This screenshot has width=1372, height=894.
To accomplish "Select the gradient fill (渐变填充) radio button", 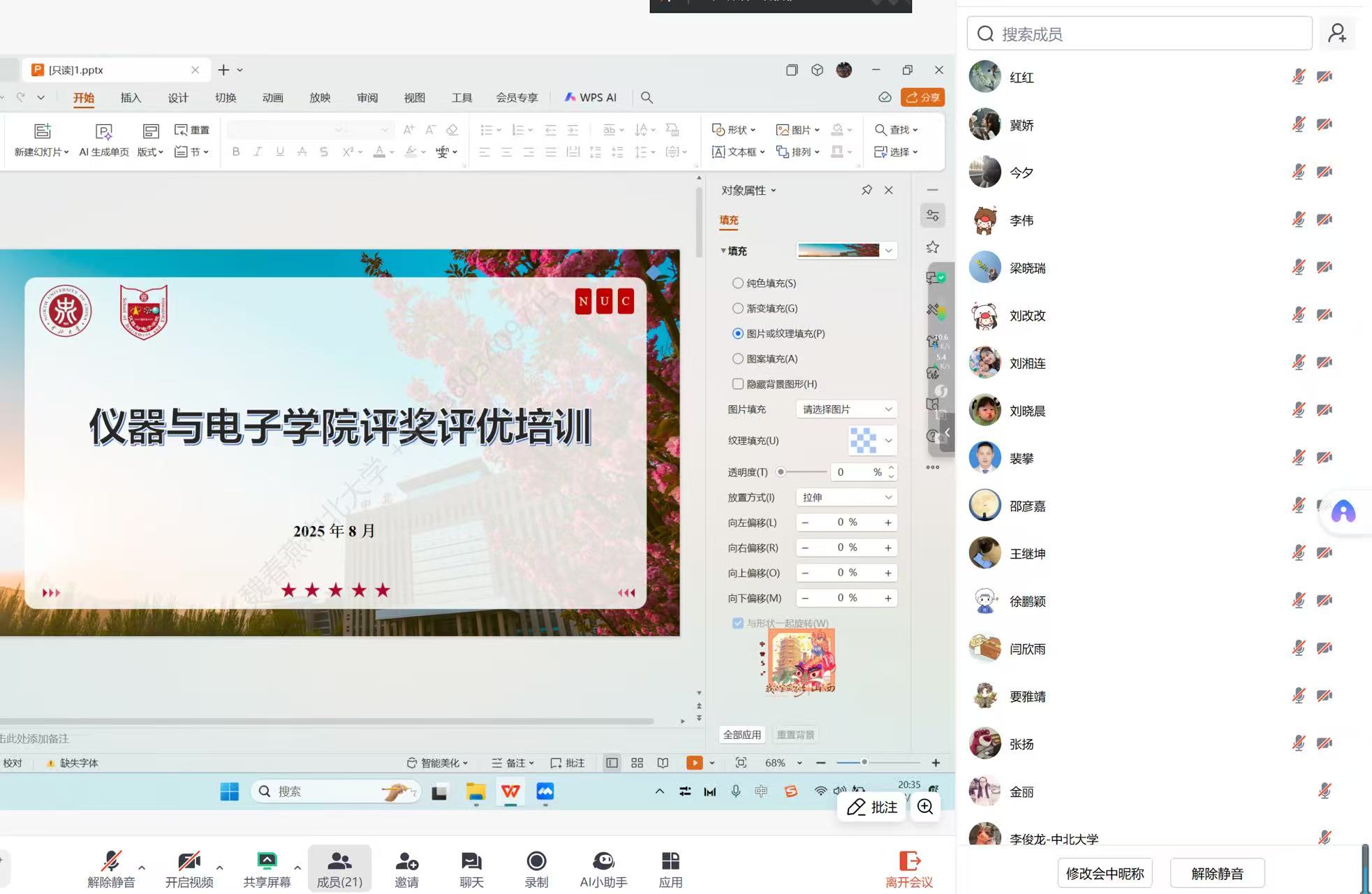I will coord(737,308).
